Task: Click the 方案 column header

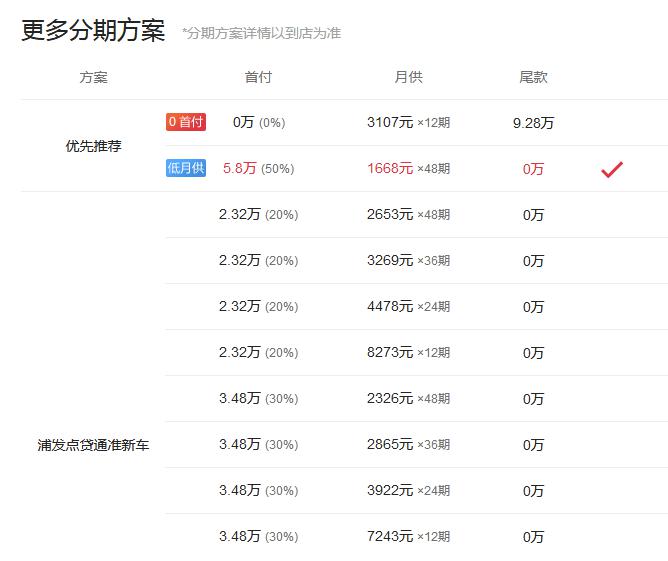Action: 93,77
